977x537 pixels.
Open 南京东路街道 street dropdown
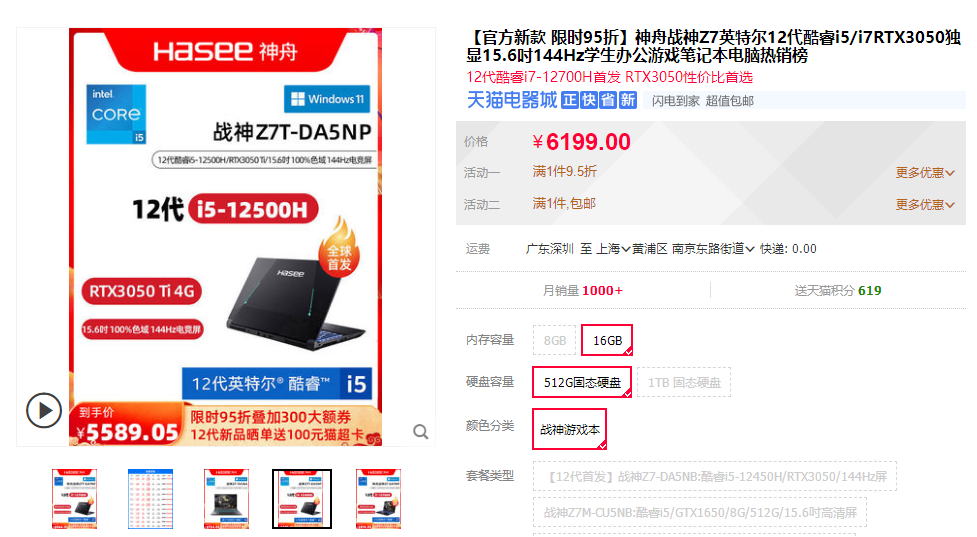[713, 249]
